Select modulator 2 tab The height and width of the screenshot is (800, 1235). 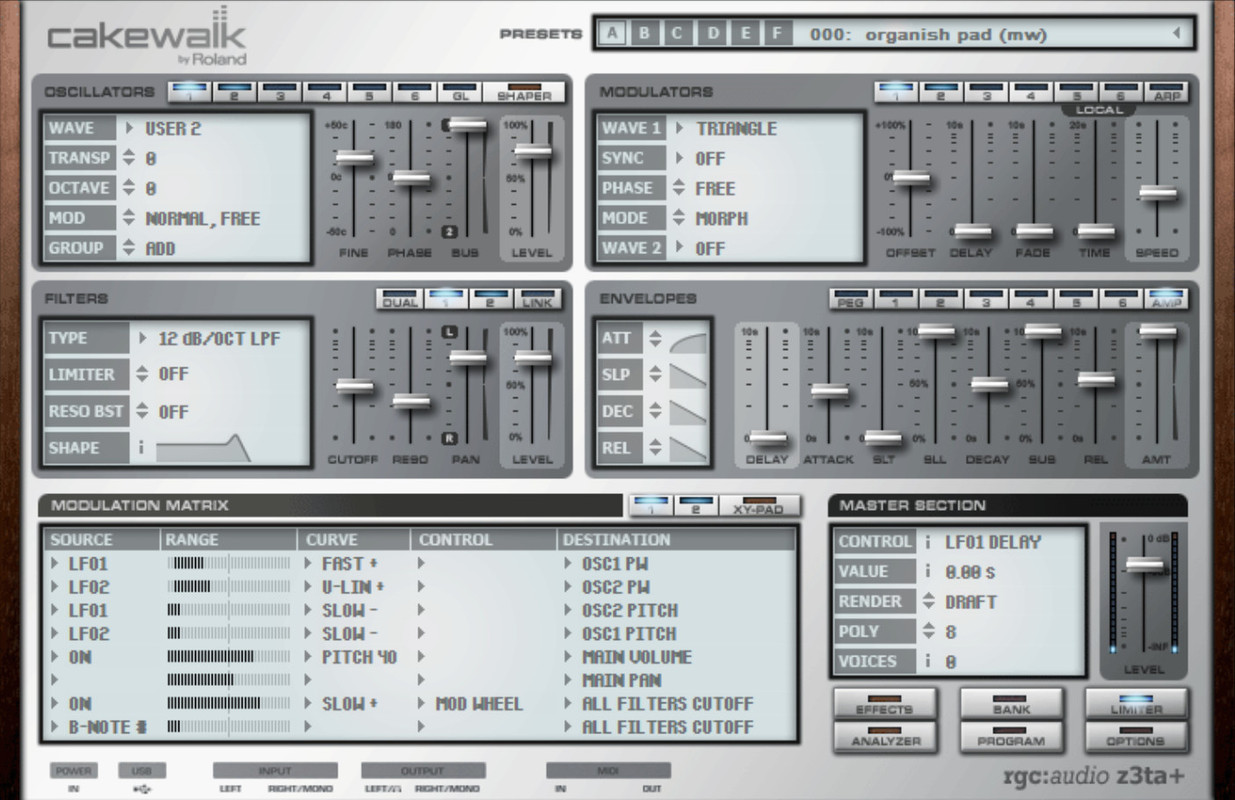940,92
